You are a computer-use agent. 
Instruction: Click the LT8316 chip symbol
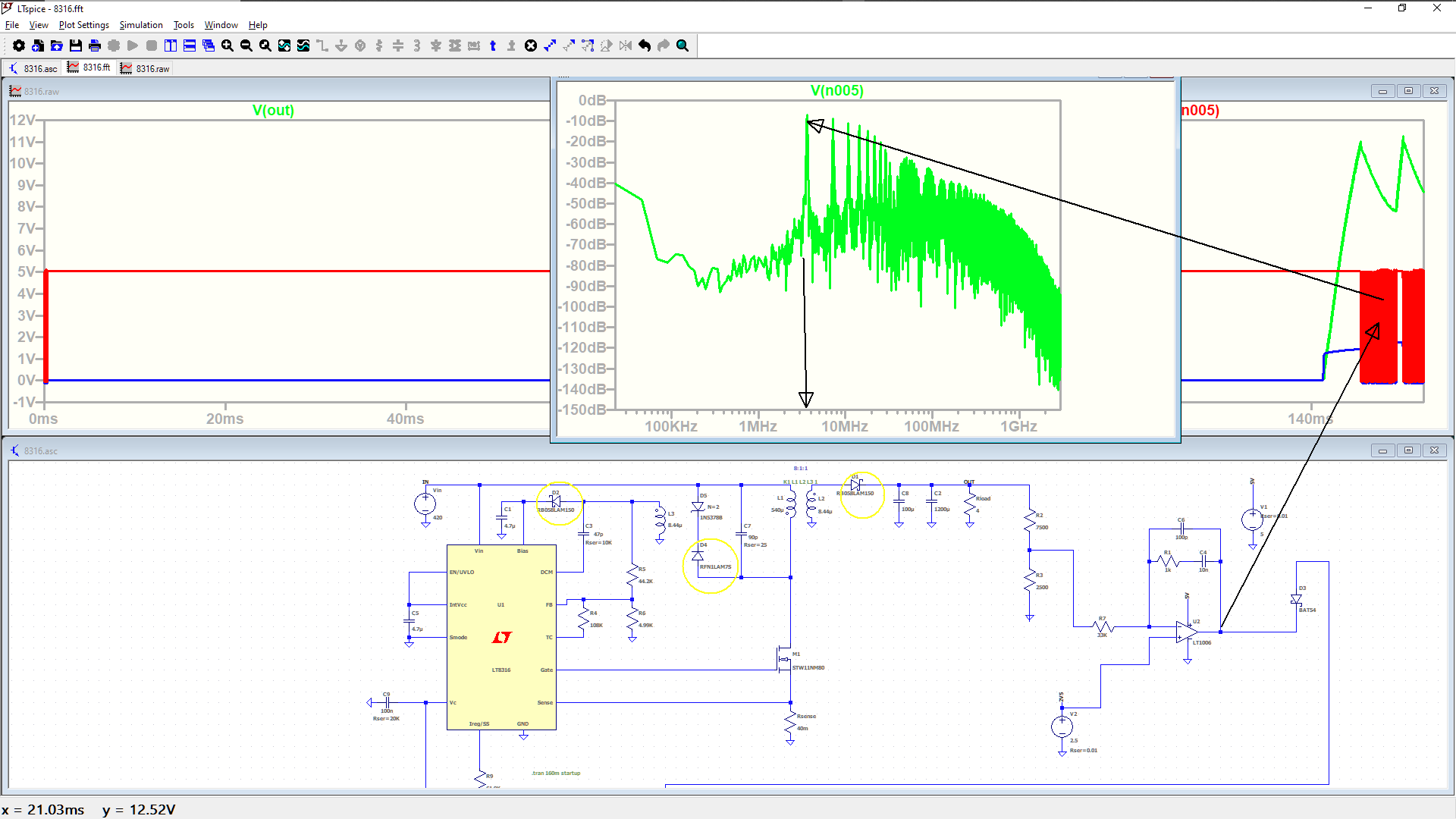[501, 637]
